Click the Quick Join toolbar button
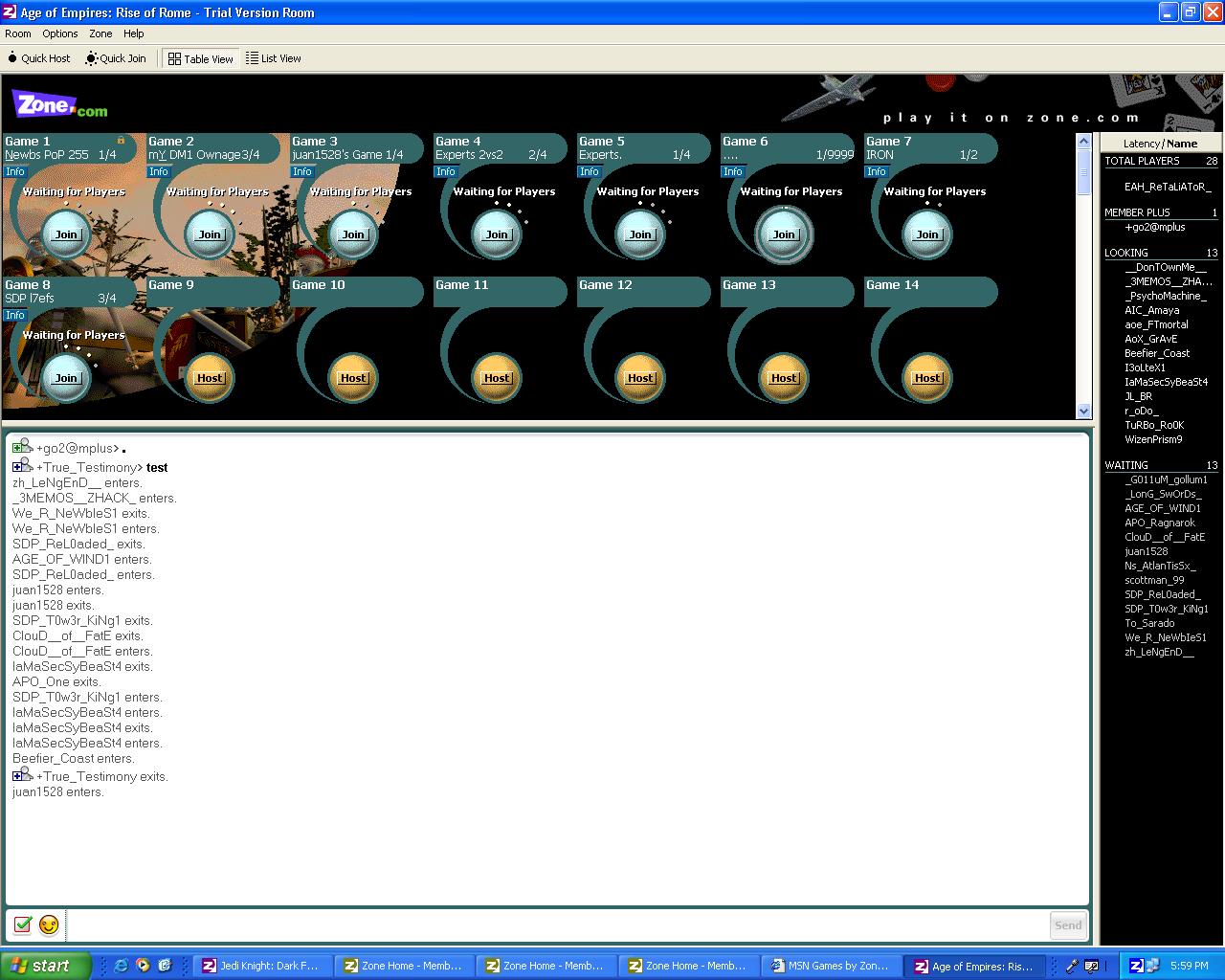 (x=116, y=58)
